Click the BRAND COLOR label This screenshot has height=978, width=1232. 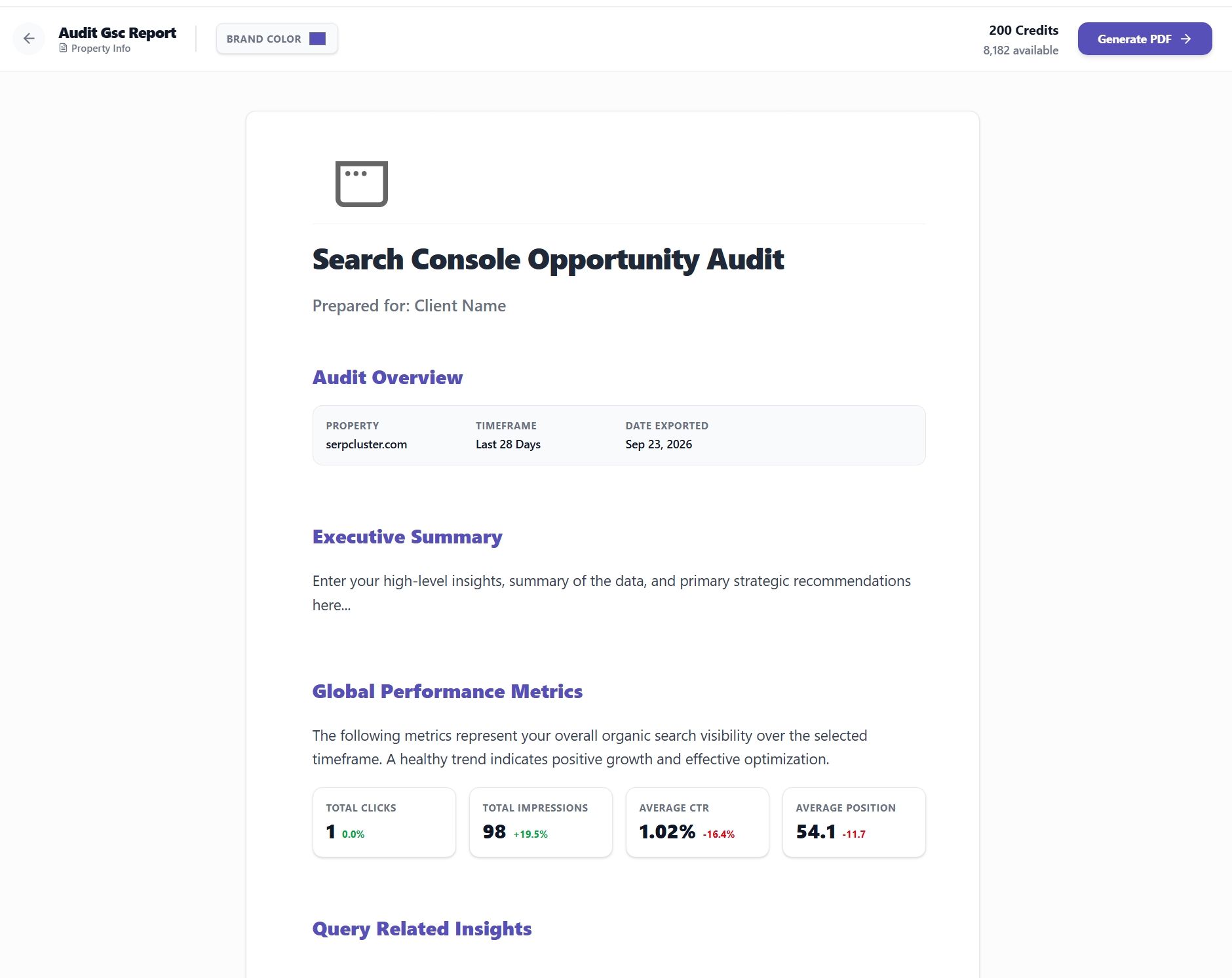[x=264, y=39]
